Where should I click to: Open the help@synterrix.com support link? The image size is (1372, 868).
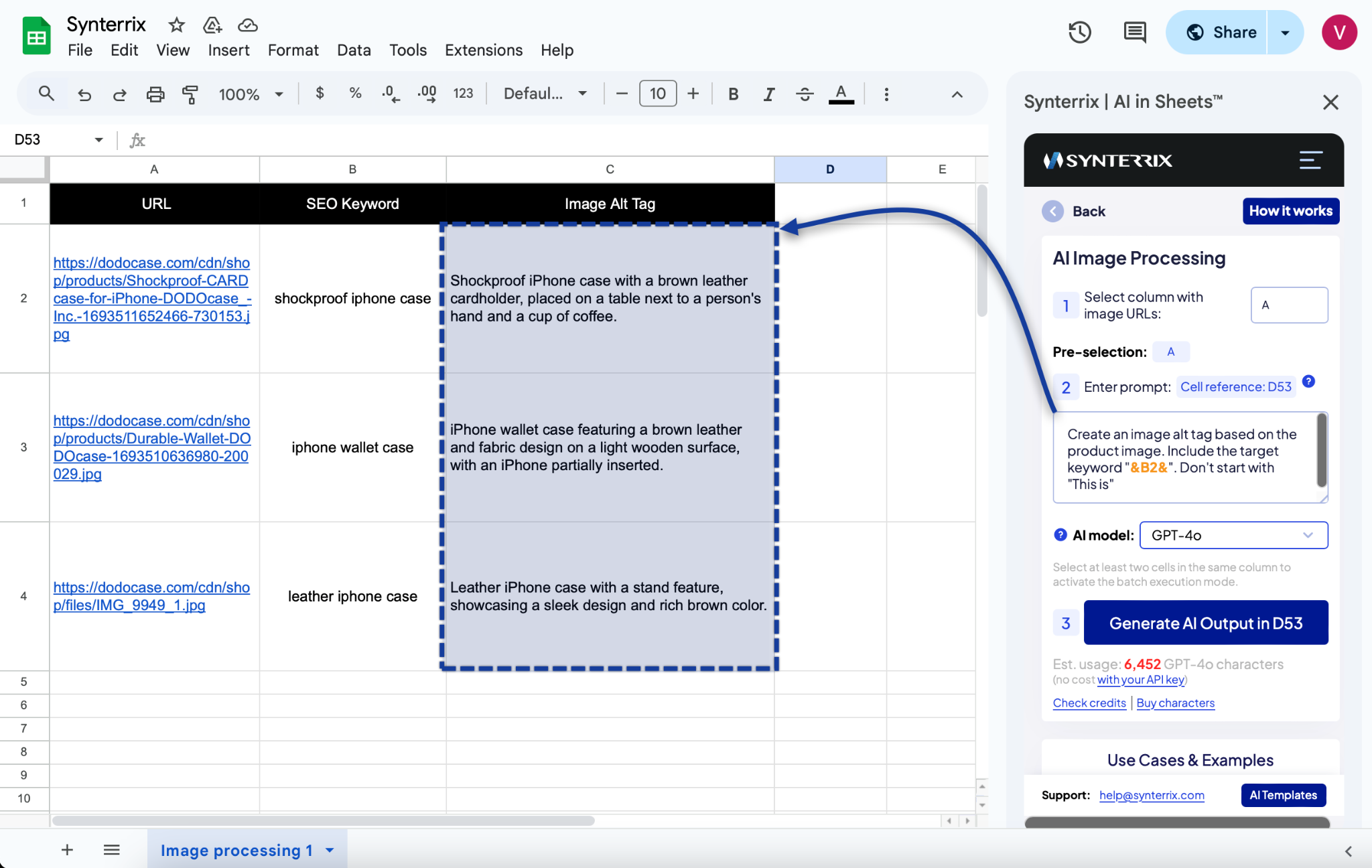(x=1152, y=795)
